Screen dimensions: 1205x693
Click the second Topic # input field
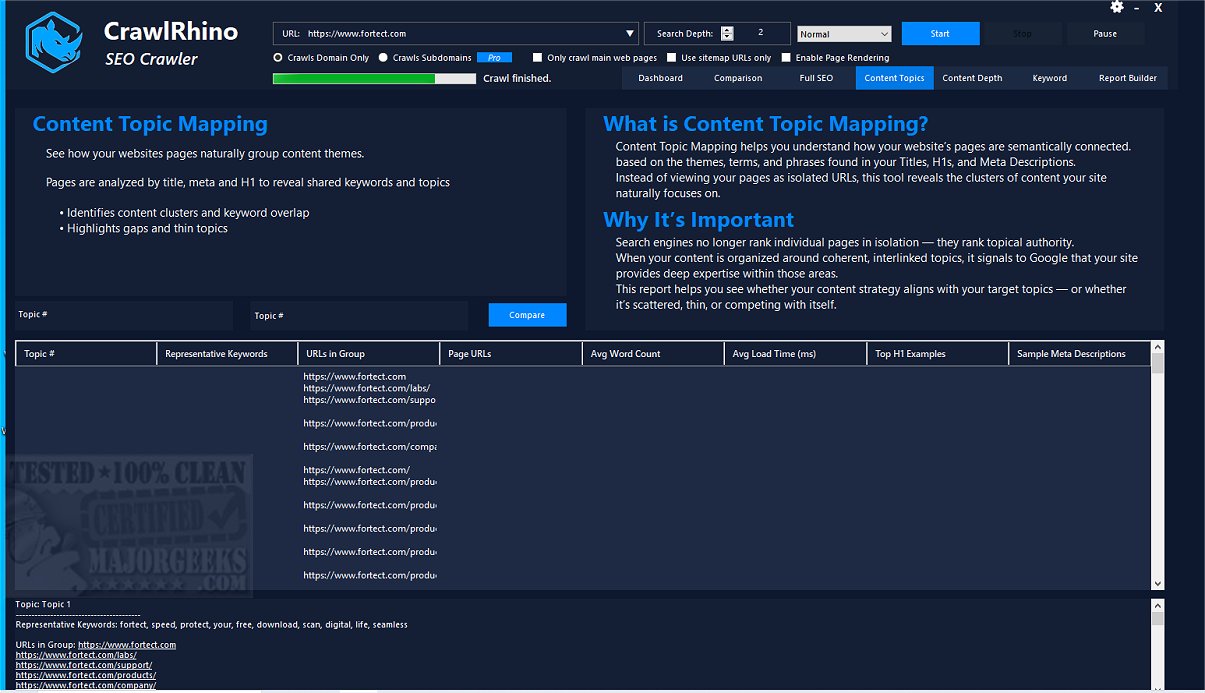pos(359,315)
